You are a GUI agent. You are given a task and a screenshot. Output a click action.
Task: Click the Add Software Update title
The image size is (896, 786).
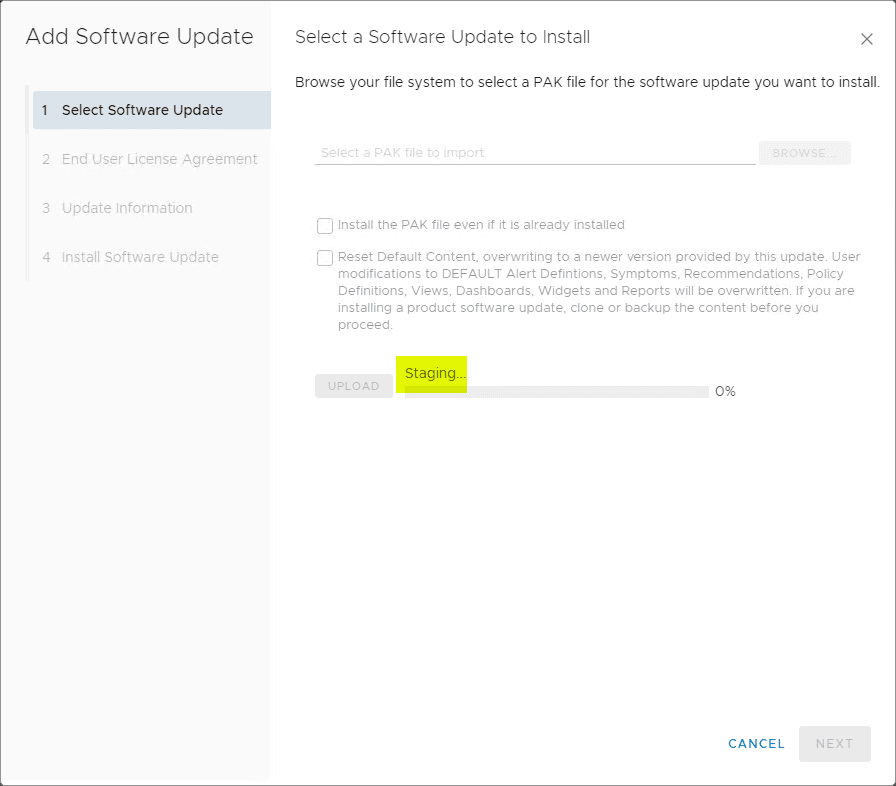[139, 37]
